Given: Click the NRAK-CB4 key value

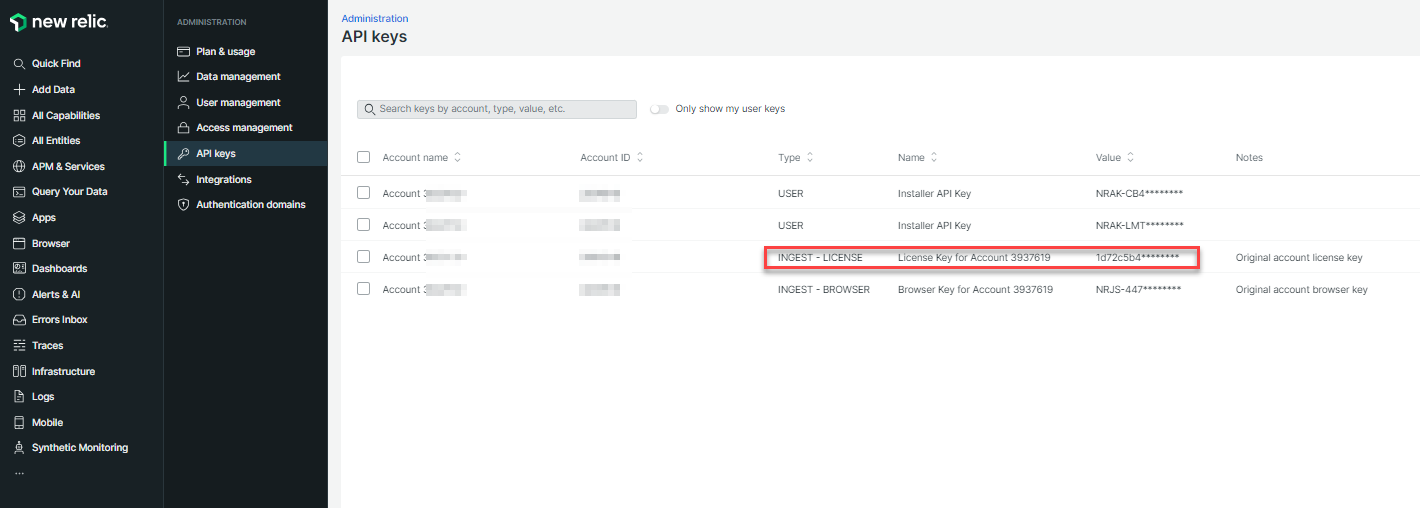Looking at the screenshot, I should pos(1140,194).
